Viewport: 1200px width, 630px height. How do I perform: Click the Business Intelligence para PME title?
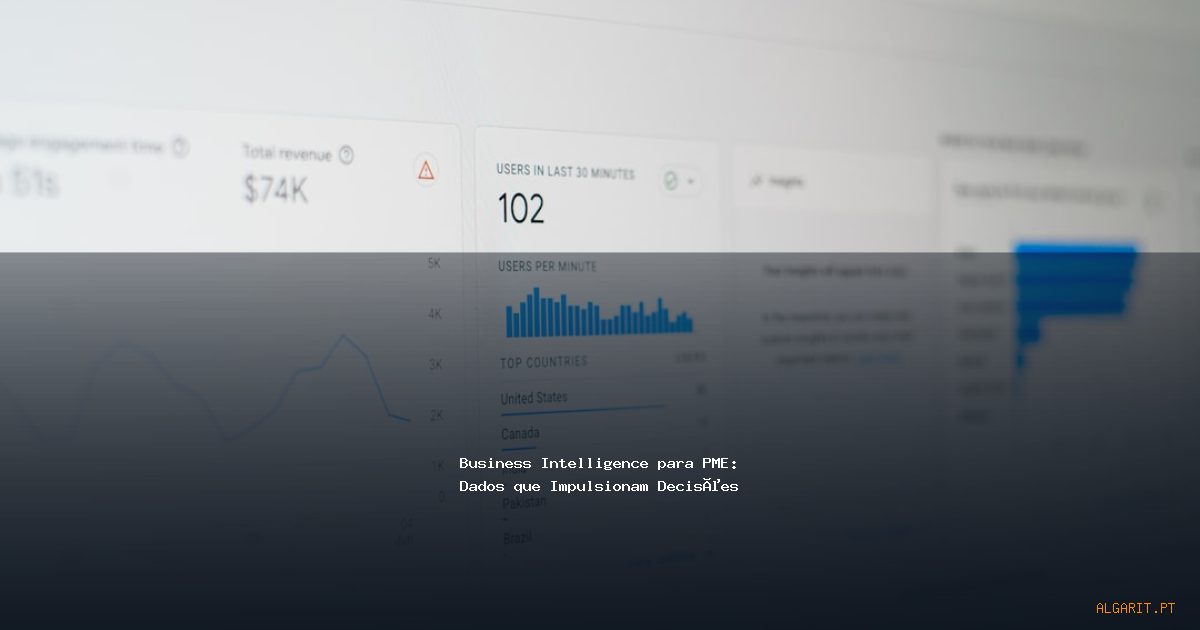pyautogui.click(x=600, y=463)
